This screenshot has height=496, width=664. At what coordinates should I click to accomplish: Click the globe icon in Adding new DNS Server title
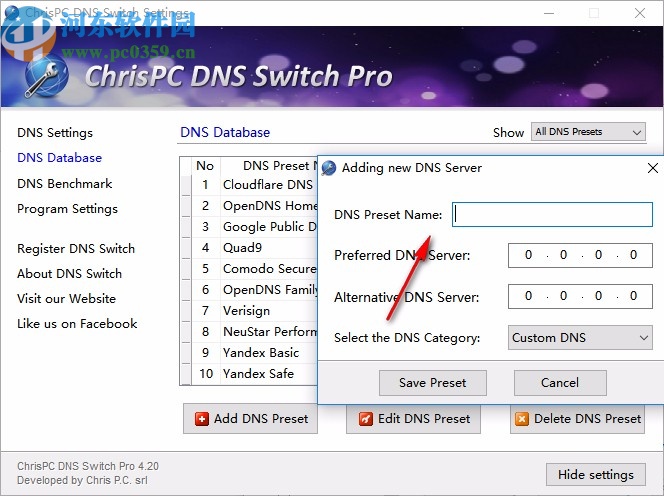[329, 168]
